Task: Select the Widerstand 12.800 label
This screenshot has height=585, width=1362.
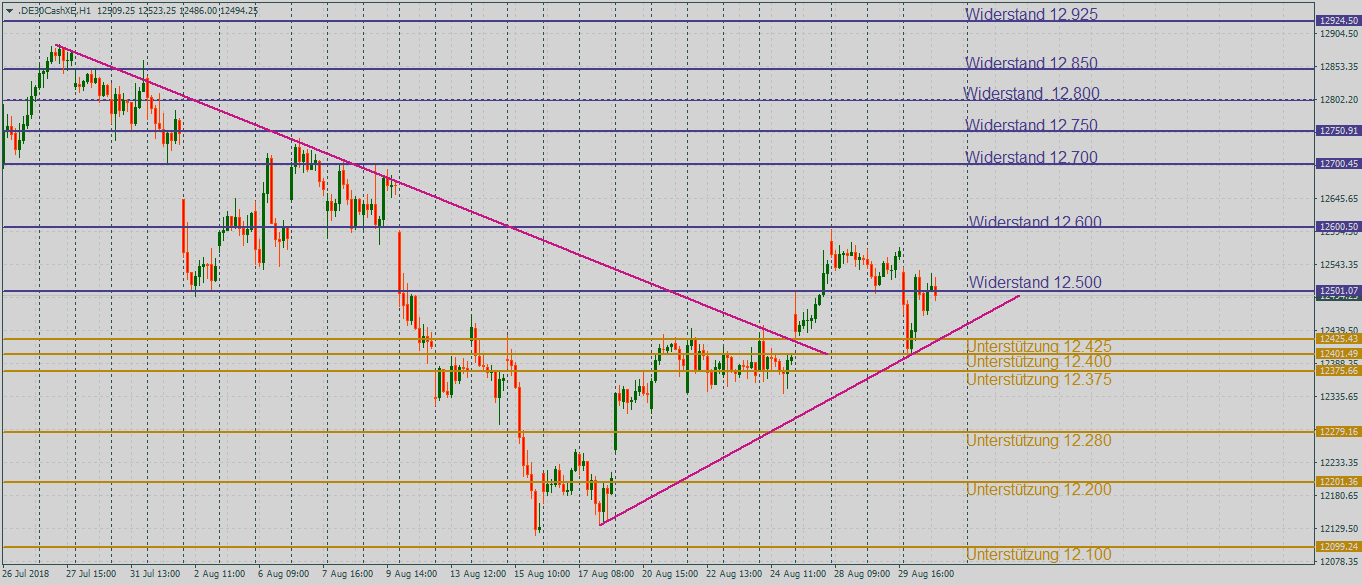Action: pyautogui.click(x=1031, y=93)
